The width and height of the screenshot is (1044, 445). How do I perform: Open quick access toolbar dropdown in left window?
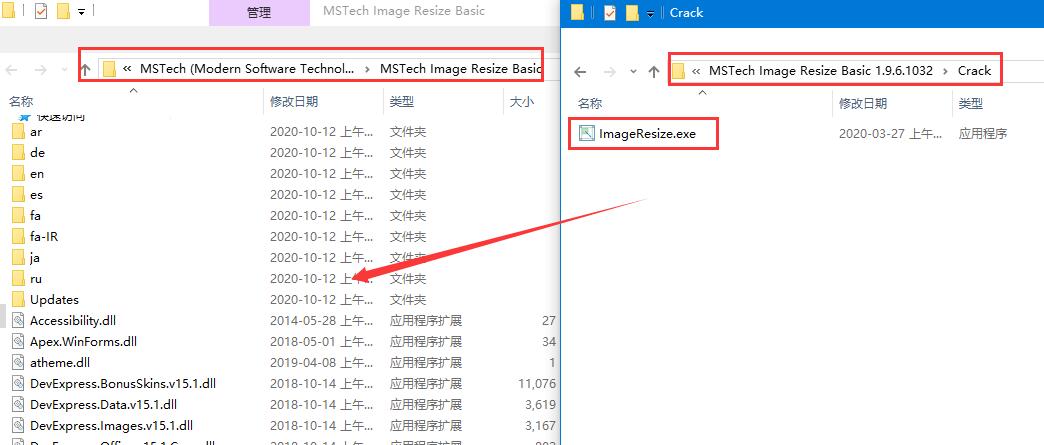[81, 13]
